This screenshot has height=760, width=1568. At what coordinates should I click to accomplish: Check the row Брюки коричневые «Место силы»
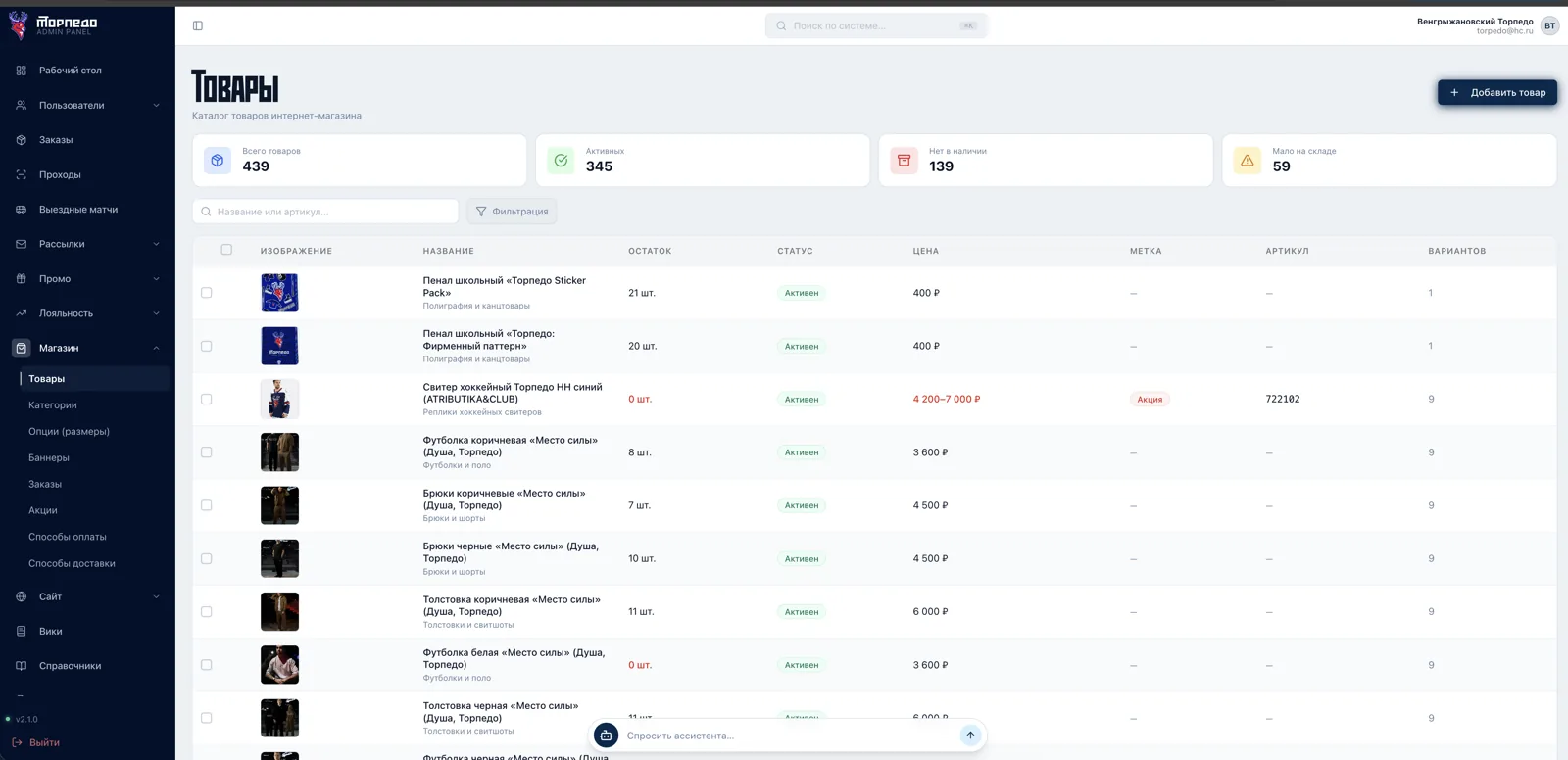[206, 505]
